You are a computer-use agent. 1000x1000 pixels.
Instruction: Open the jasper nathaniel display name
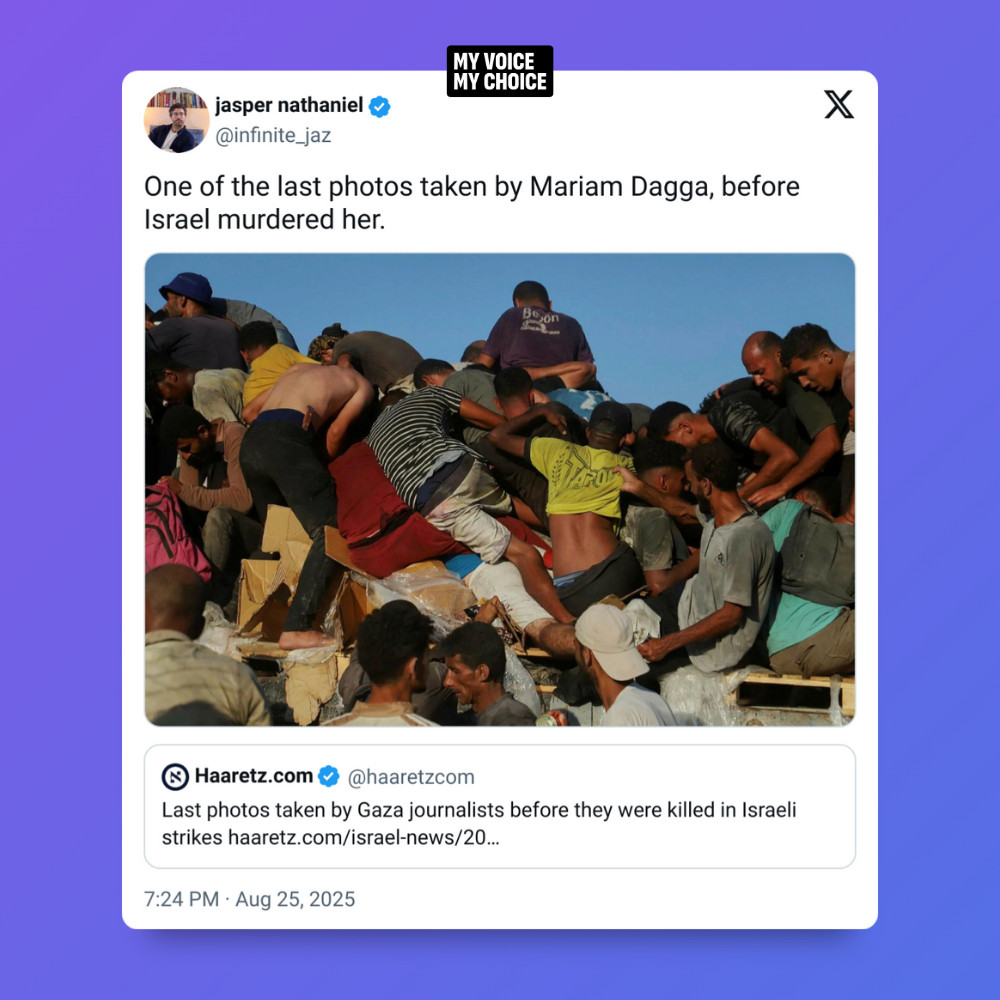click(289, 105)
